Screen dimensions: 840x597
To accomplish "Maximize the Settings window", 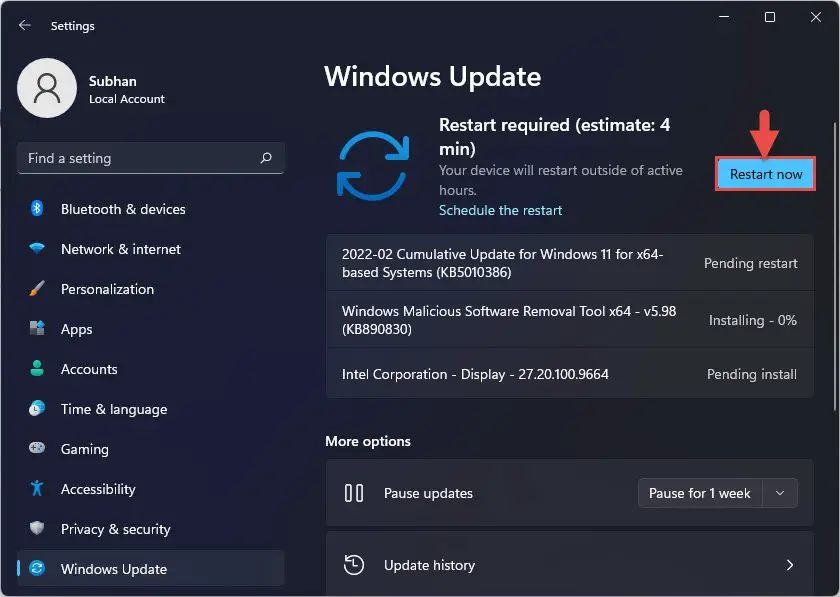I will pyautogui.click(x=770, y=17).
